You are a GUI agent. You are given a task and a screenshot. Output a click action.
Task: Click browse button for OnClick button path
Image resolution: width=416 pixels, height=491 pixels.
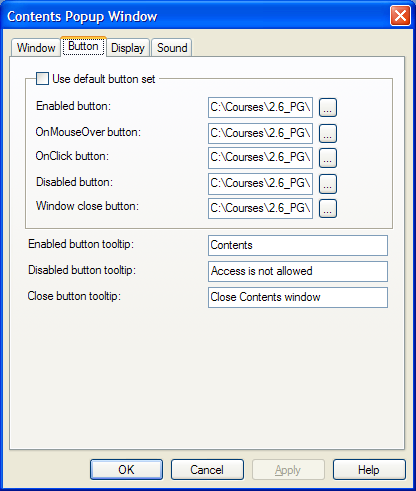(x=328, y=158)
